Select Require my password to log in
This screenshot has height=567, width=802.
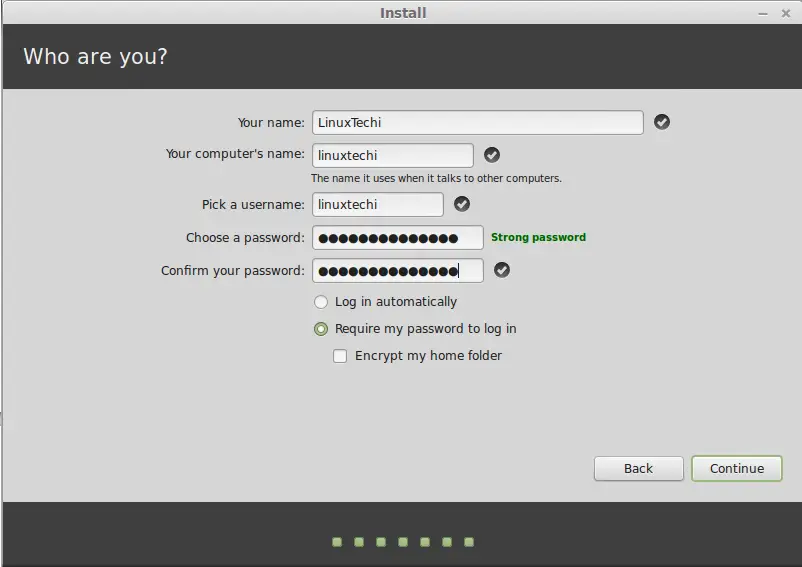click(321, 329)
